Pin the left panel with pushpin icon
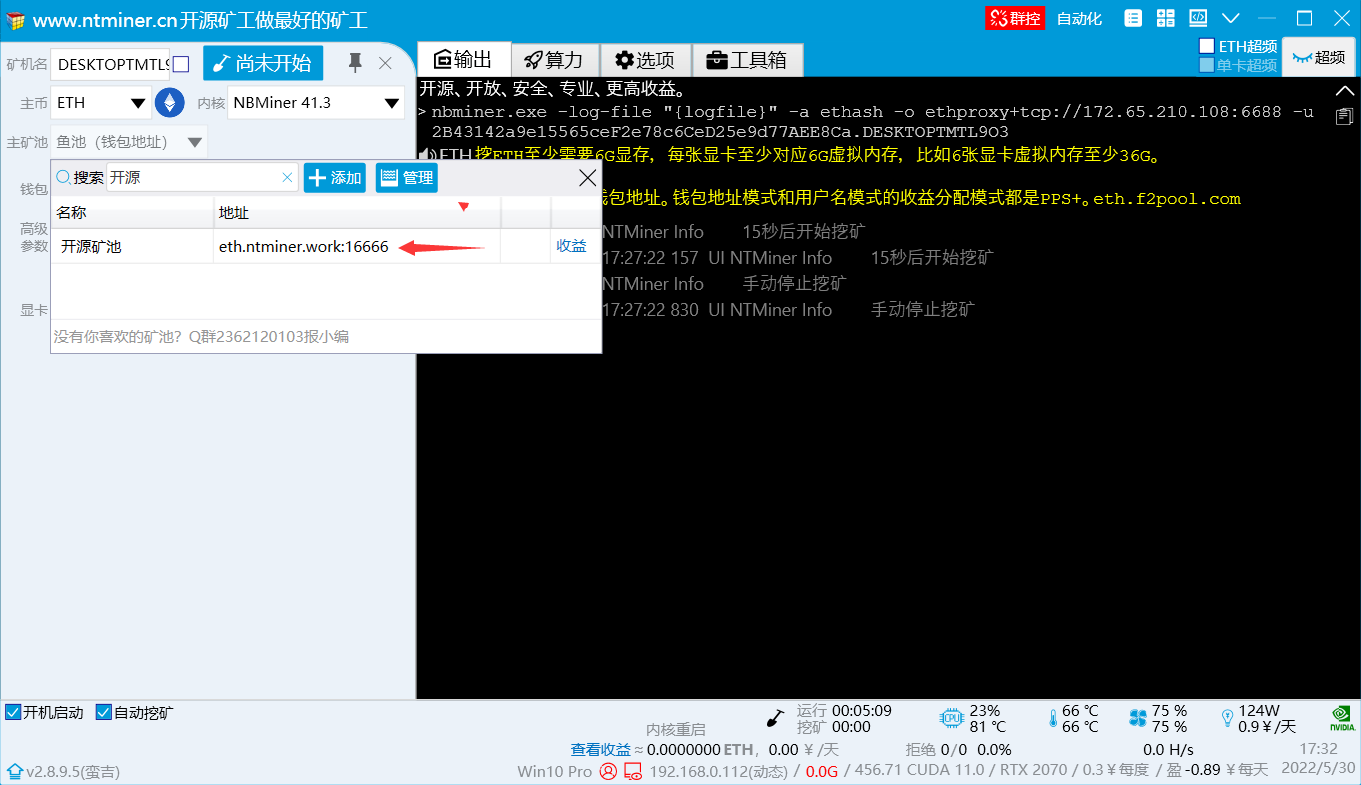The image size is (1361, 785). tap(355, 63)
